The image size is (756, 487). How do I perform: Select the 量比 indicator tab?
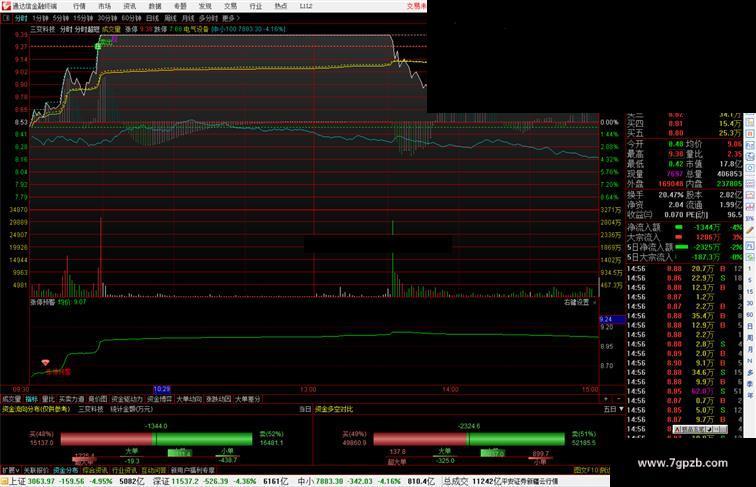(48, 399)
